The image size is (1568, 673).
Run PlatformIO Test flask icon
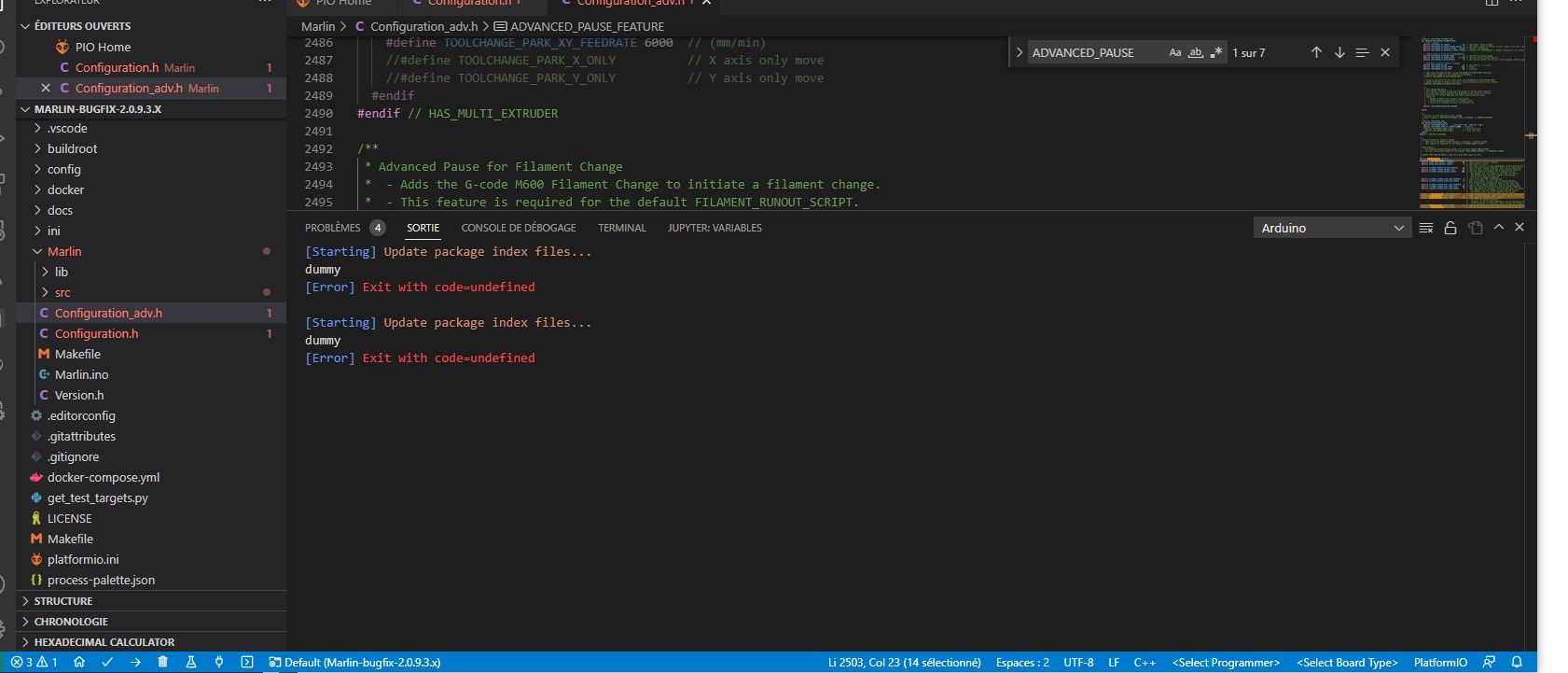pyautogui.click(x=191, y=662)
